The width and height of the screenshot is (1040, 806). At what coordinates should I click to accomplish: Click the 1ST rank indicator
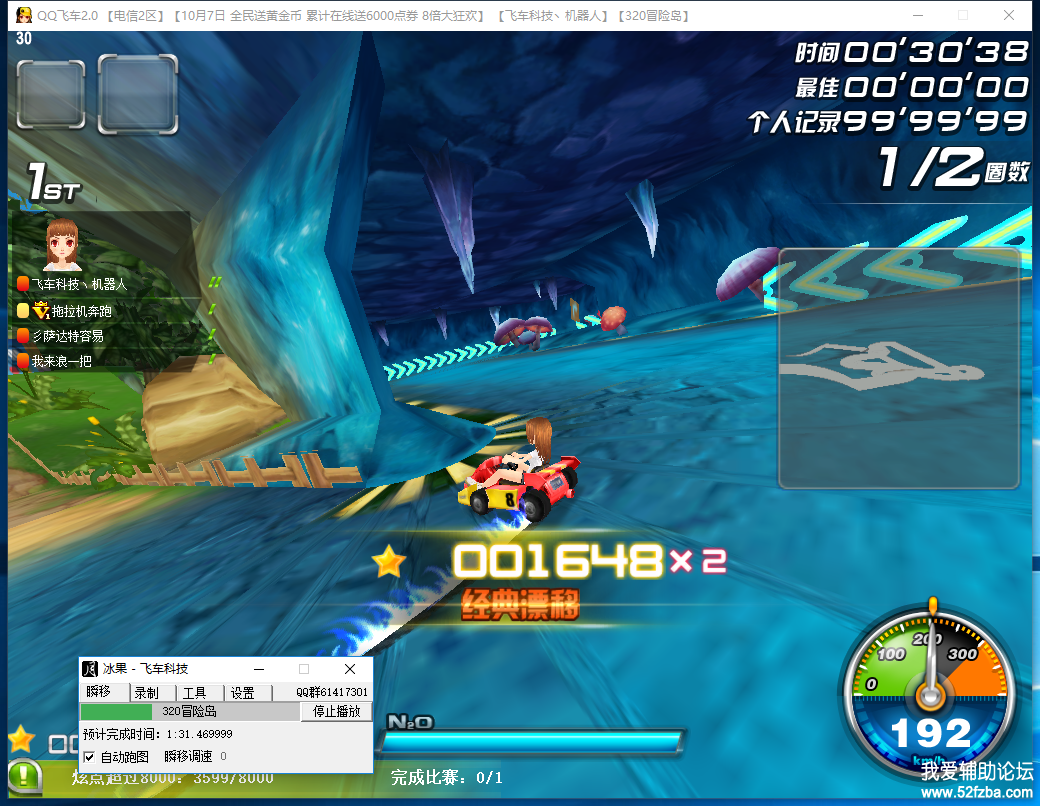[x=53, y=182]
